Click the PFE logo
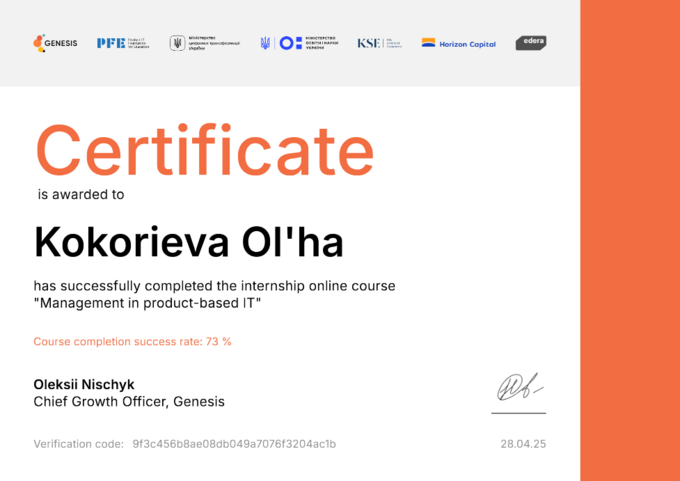This screenshot has width=680, height=481. [122, 43]
